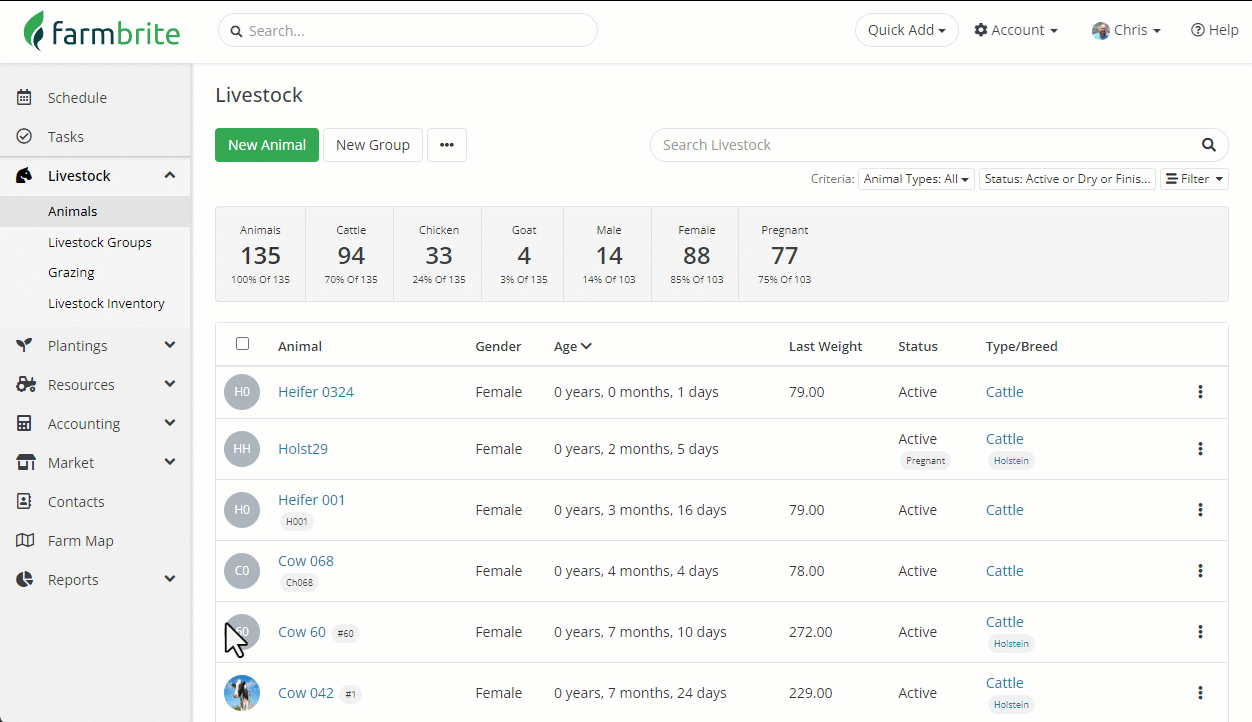Click the New Animal button

(x=267, y=145)
